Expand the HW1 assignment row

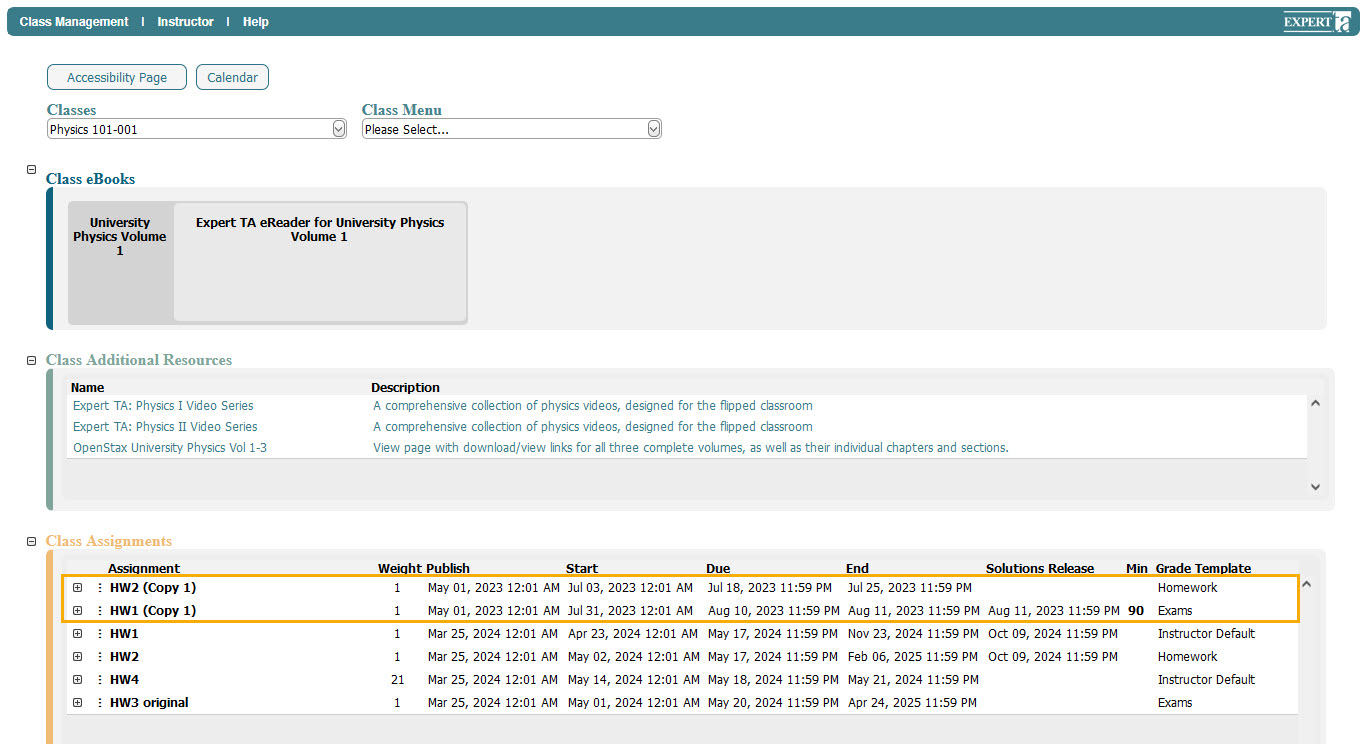(77, 634)
